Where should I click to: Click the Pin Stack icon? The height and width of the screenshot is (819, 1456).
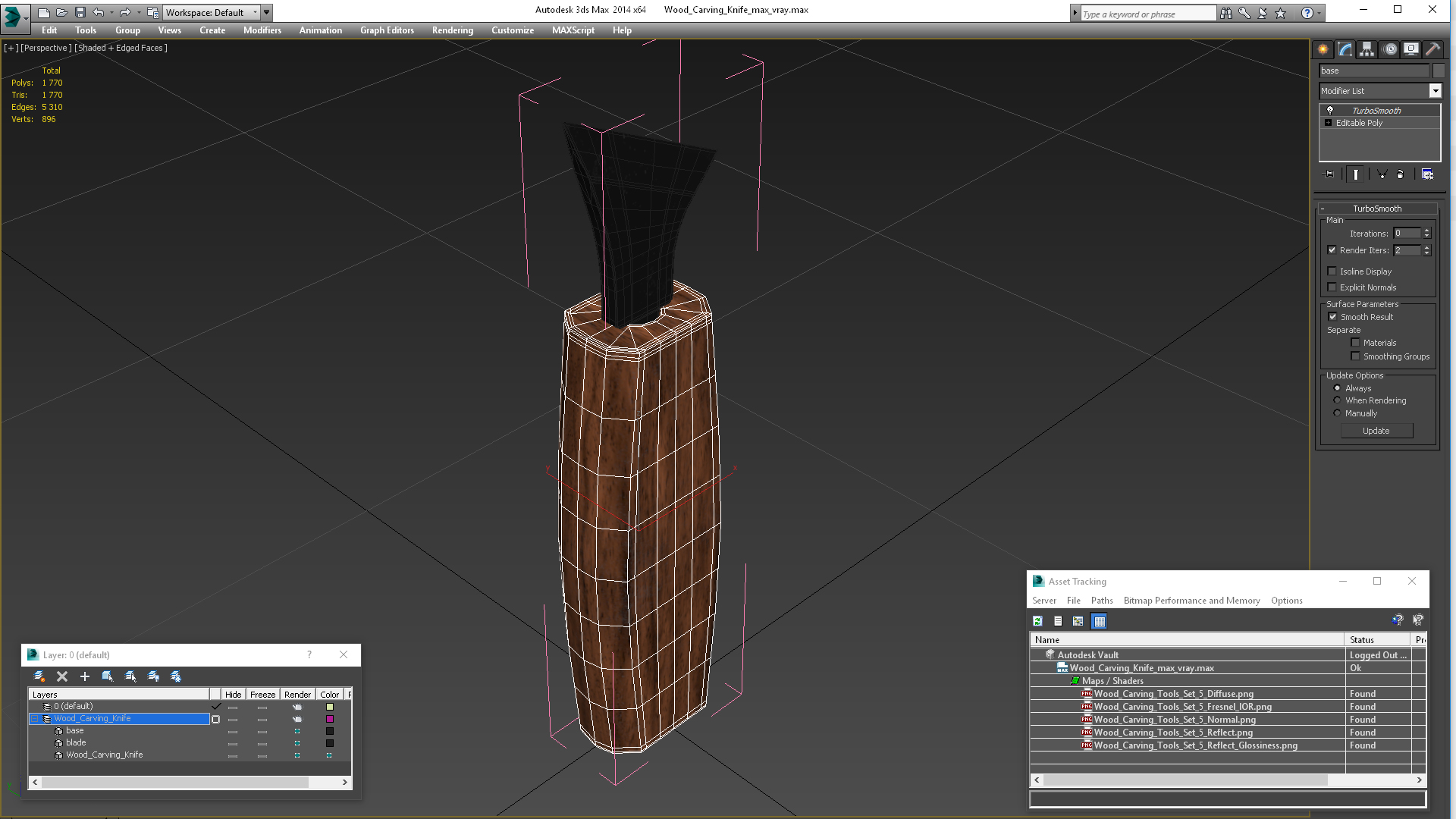(x=1329, y=174)
